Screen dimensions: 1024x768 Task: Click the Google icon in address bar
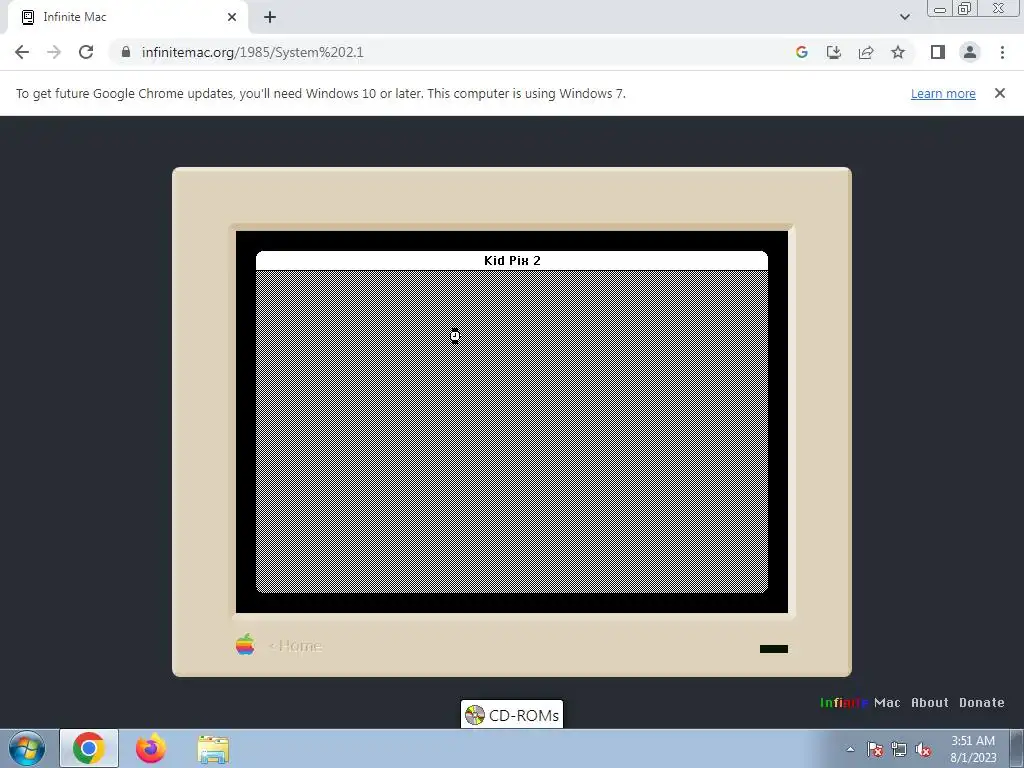802,52
